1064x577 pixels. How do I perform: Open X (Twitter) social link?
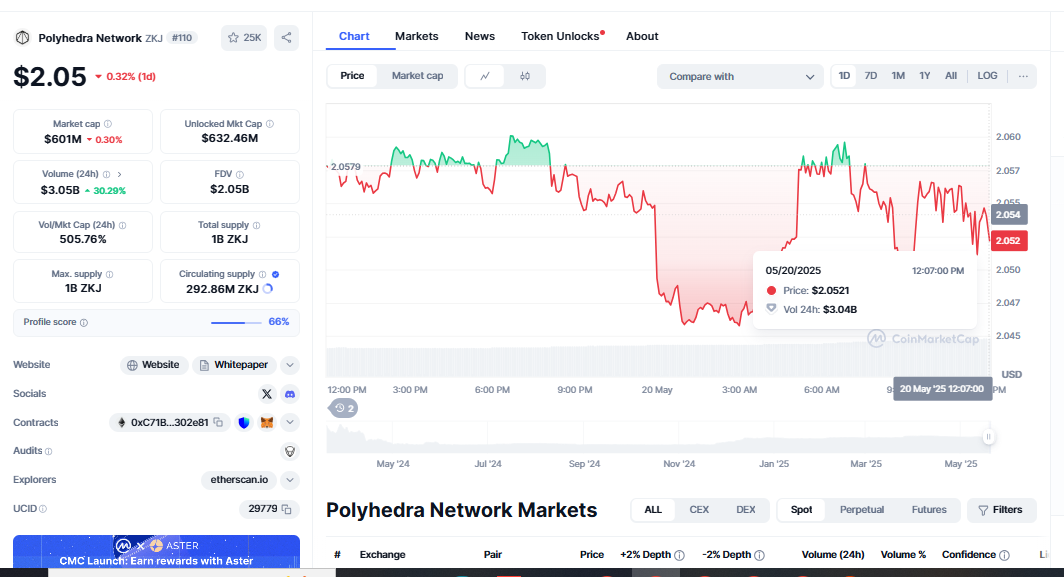267,394
